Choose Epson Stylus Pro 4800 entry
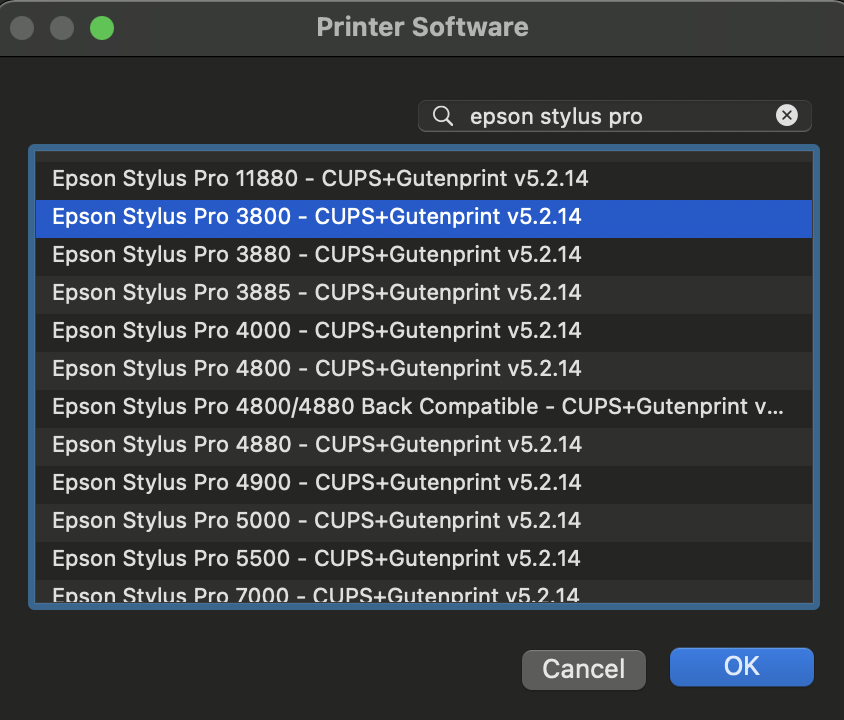The image size is (844, 720). pyautogui.click(x=424, y=369)
